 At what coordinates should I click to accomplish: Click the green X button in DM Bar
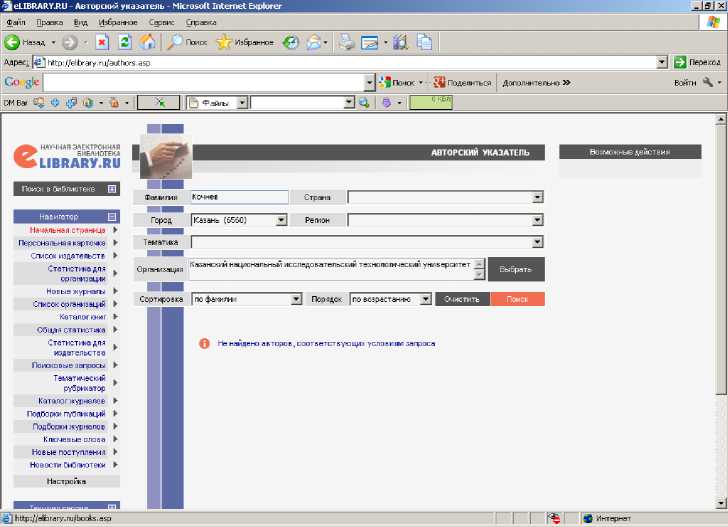[158, 103]
